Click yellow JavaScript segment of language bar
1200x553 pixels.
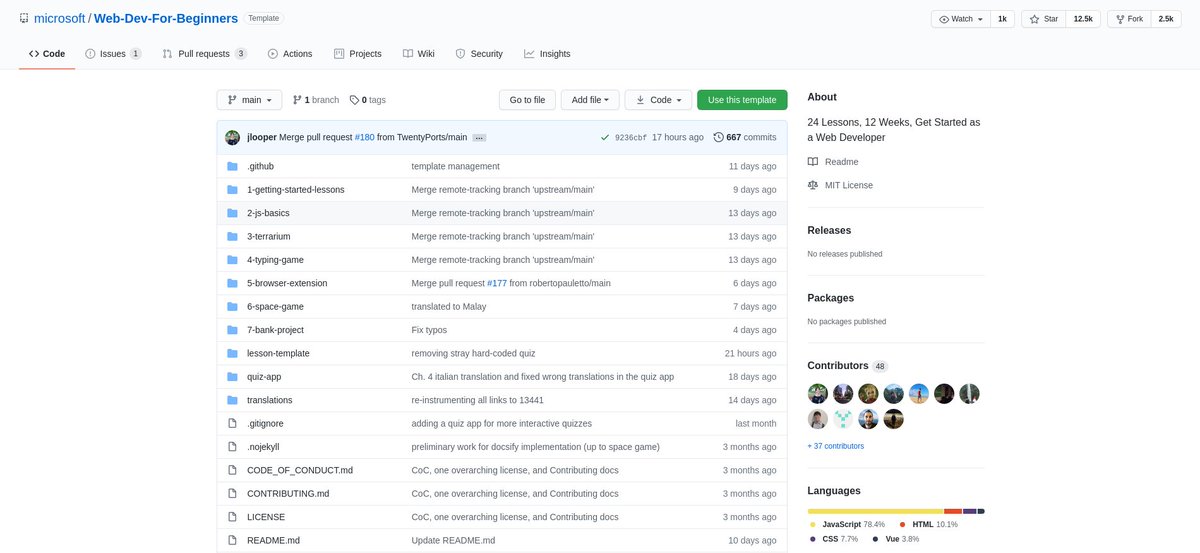pyautogui.click(x=875, y=511)
